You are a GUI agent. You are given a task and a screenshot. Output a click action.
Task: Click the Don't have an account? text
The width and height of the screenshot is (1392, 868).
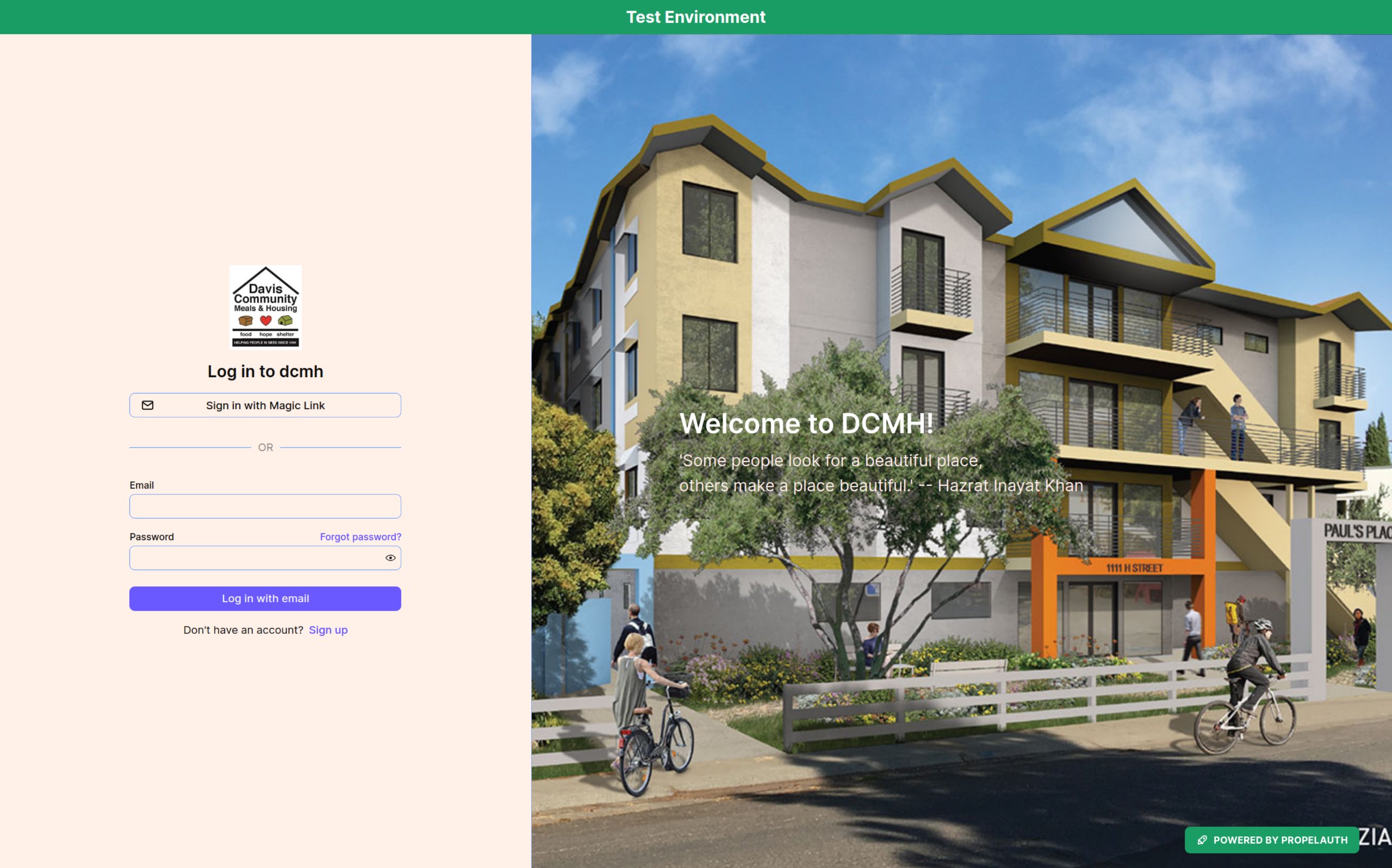243,630
